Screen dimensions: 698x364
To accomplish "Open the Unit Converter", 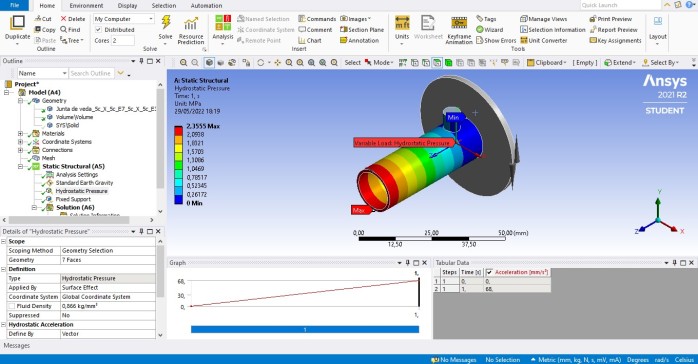I will pyautogui.click(x=544, y=40).
